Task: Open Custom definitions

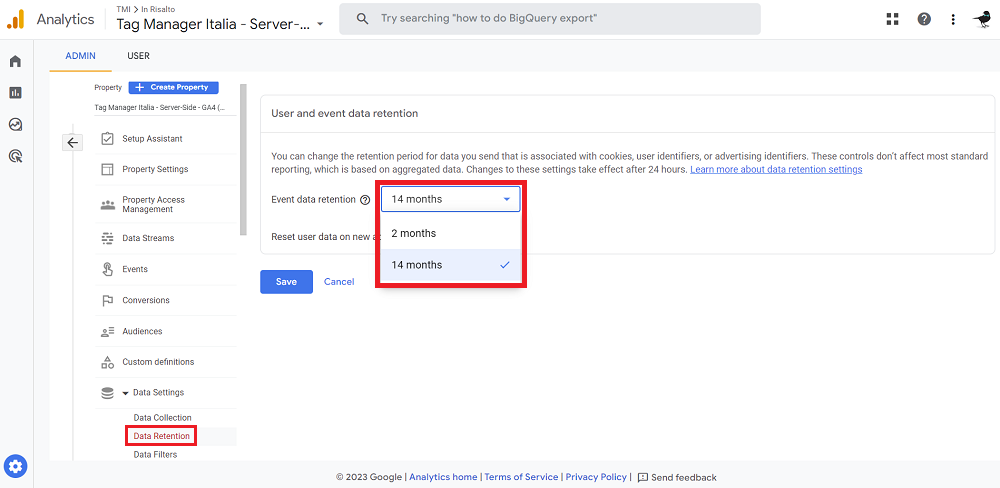Action: (158, 362)
